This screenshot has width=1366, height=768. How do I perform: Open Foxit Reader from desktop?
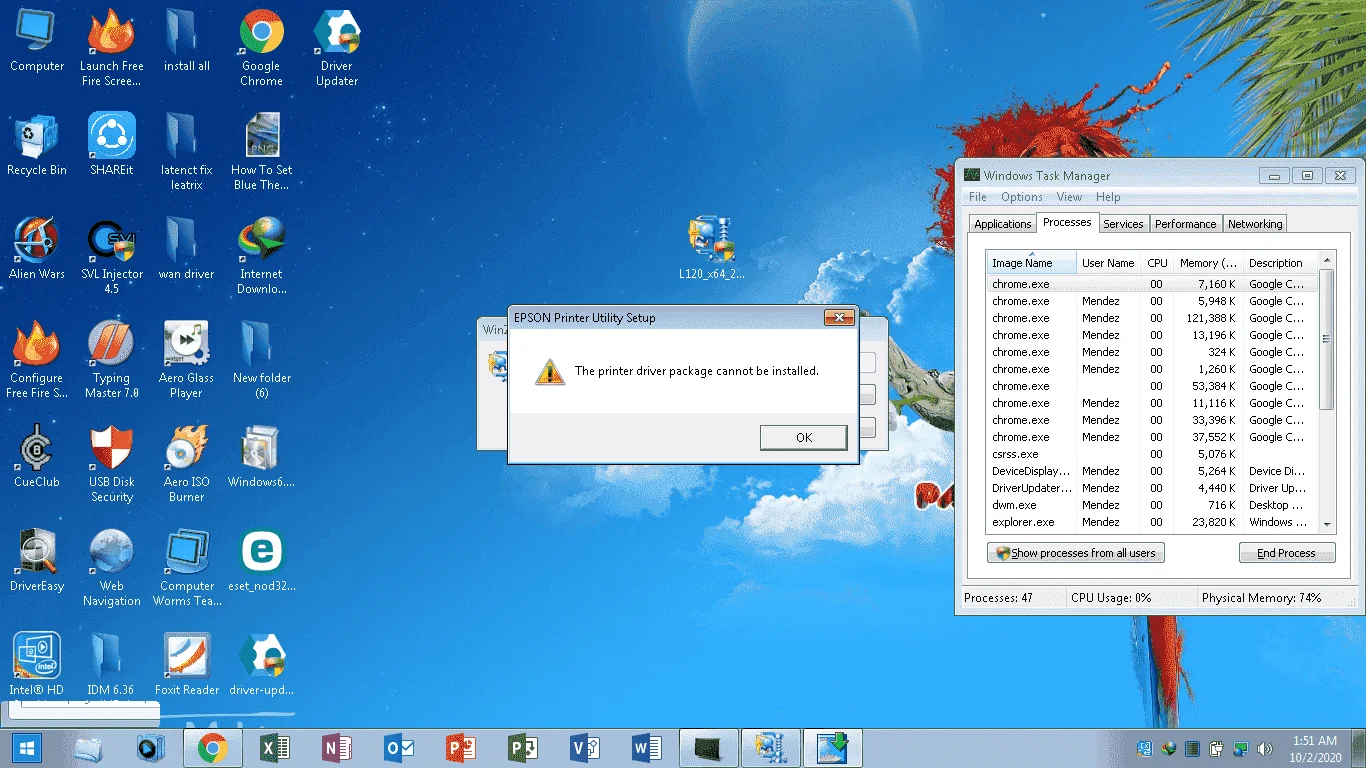click(186, 665)
